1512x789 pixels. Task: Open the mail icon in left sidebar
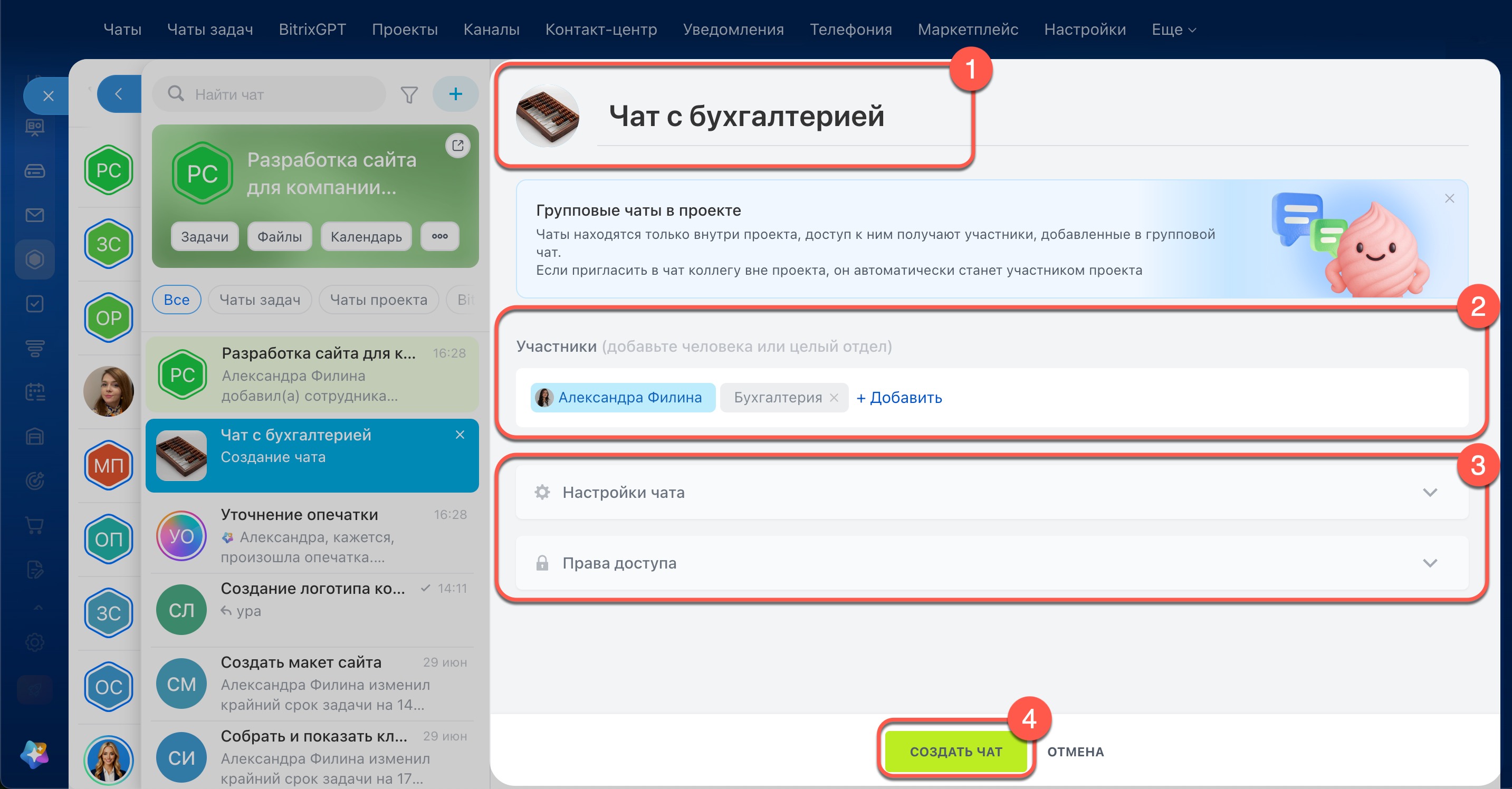pos(35,215)
